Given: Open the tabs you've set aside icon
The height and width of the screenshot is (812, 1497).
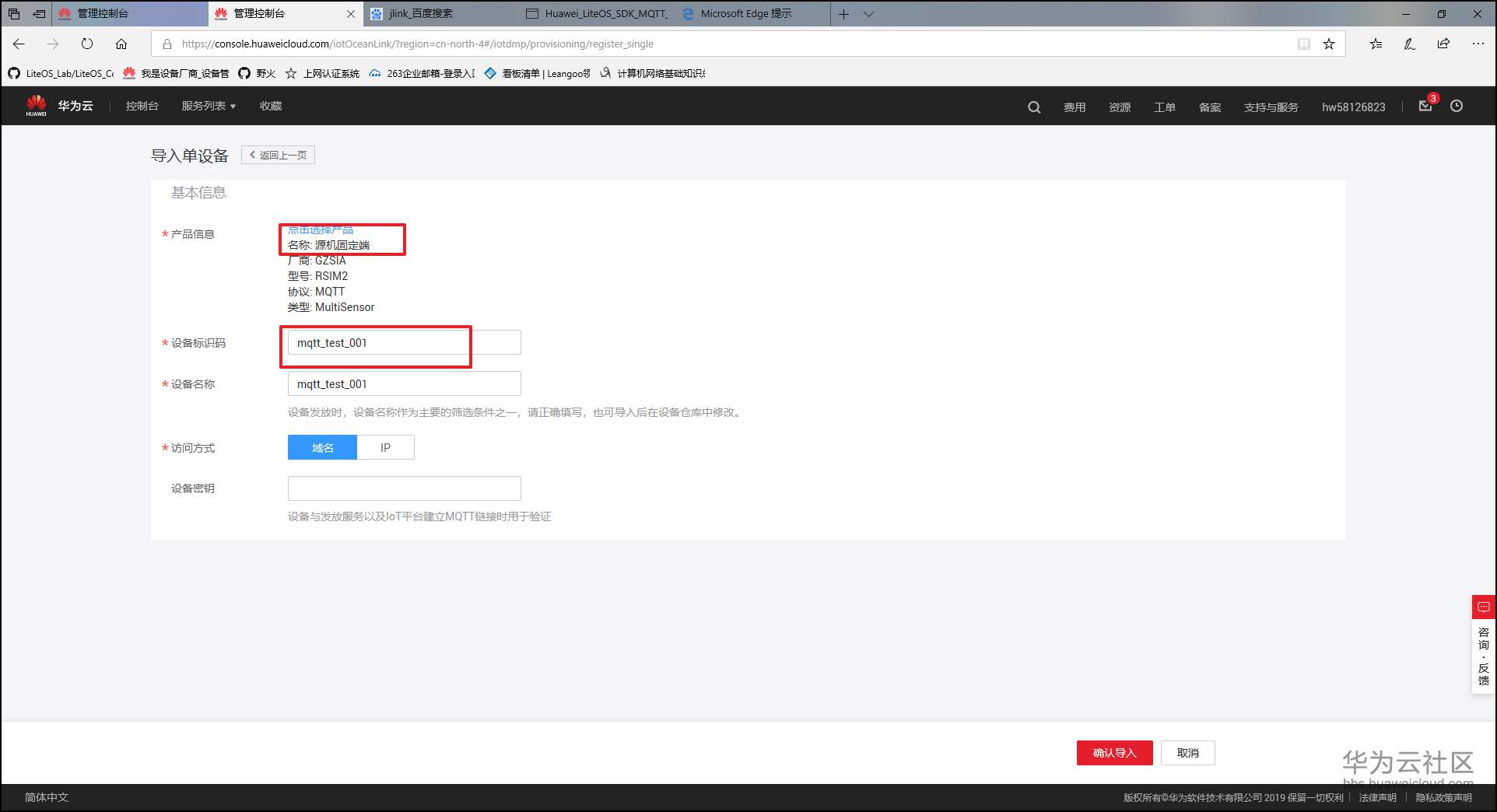Looking at the screenshot, I should click(13, 13).
